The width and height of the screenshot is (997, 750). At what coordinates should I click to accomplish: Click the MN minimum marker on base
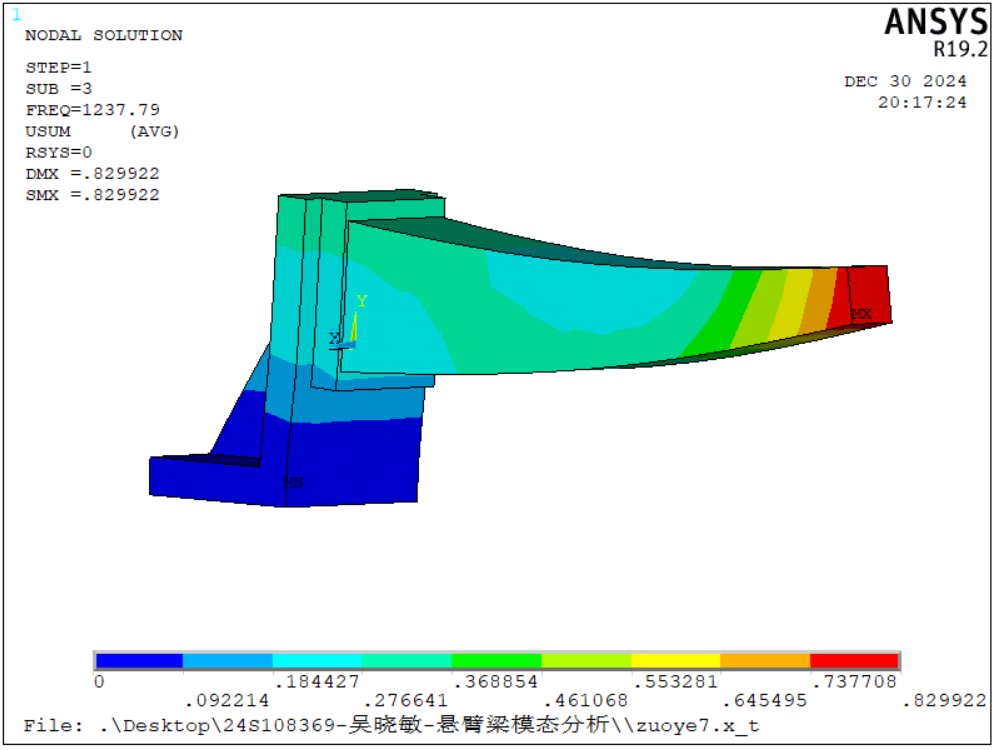293,483
